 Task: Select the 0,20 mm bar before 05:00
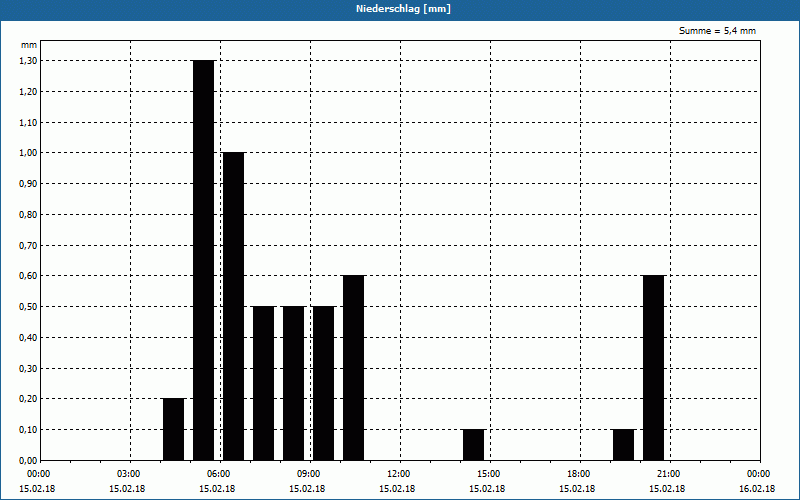point(173,430)
